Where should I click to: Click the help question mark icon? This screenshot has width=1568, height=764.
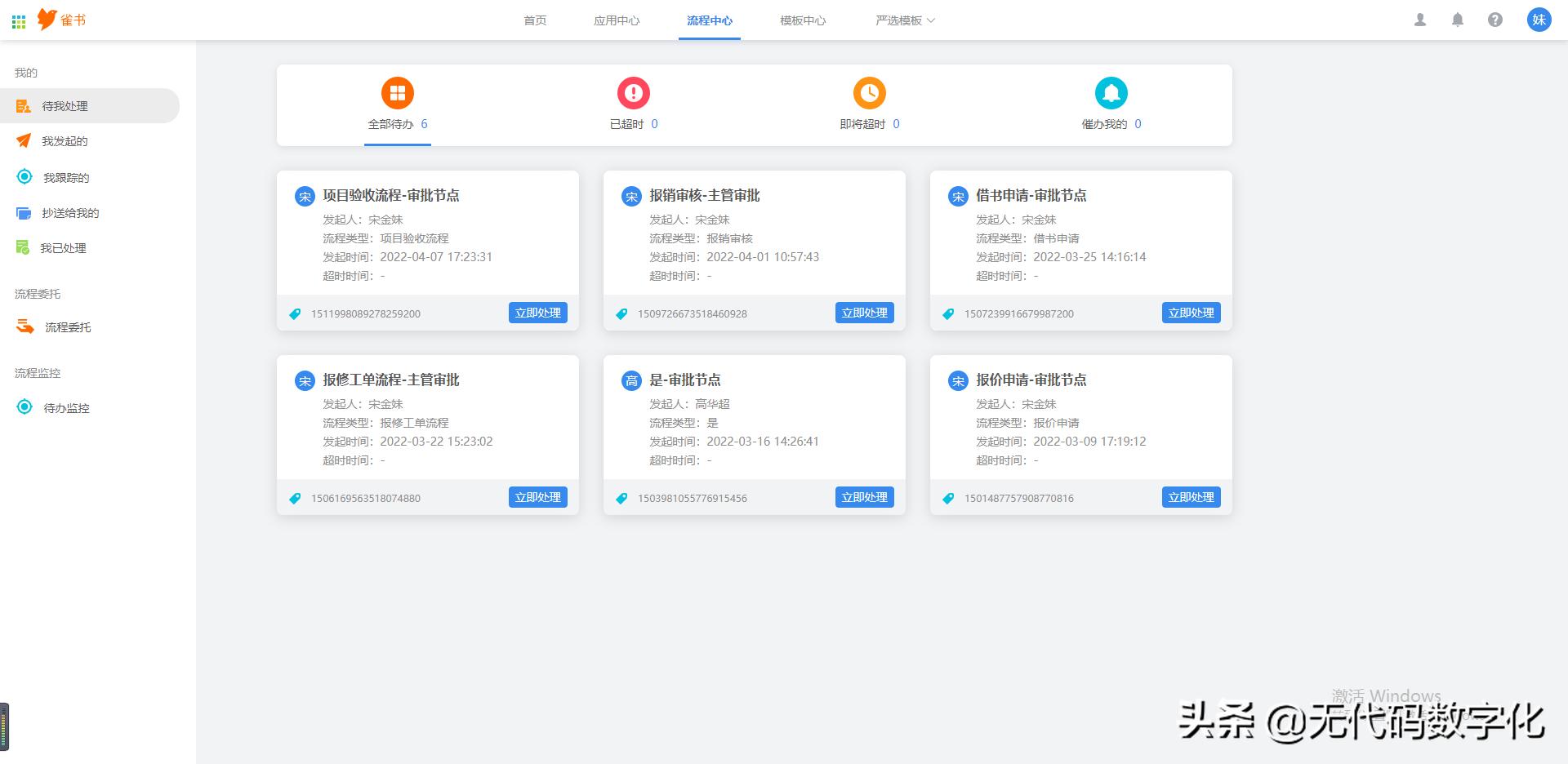[1496, 20]
